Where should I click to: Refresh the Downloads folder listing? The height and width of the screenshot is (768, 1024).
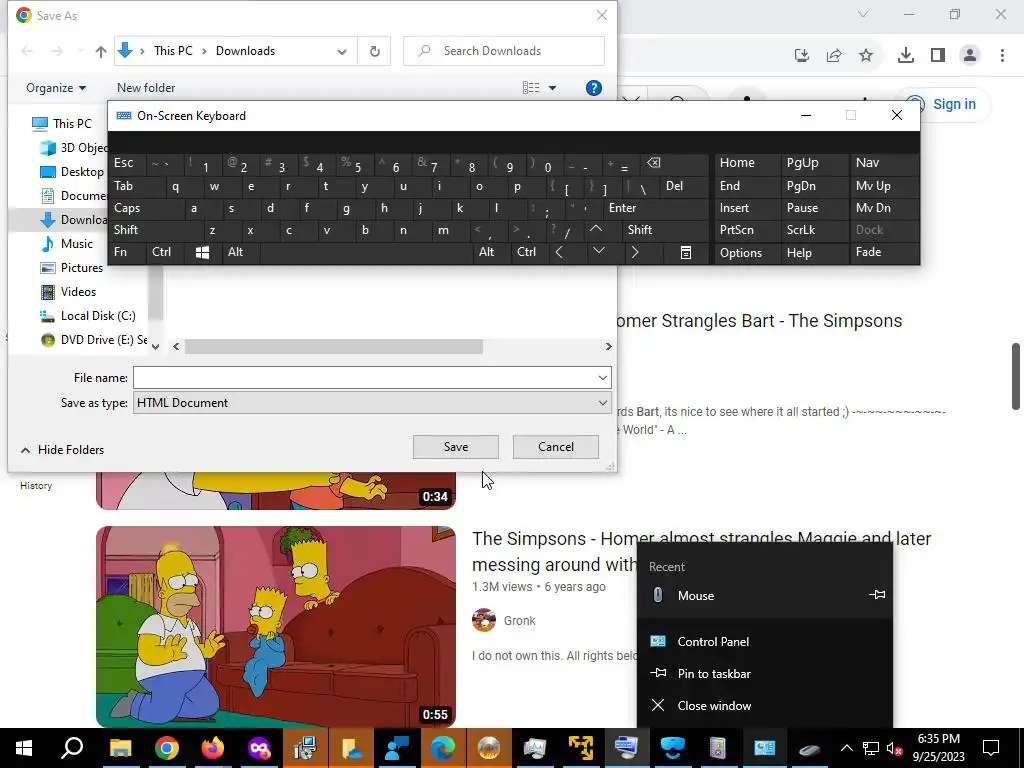(x=374, y=52)
